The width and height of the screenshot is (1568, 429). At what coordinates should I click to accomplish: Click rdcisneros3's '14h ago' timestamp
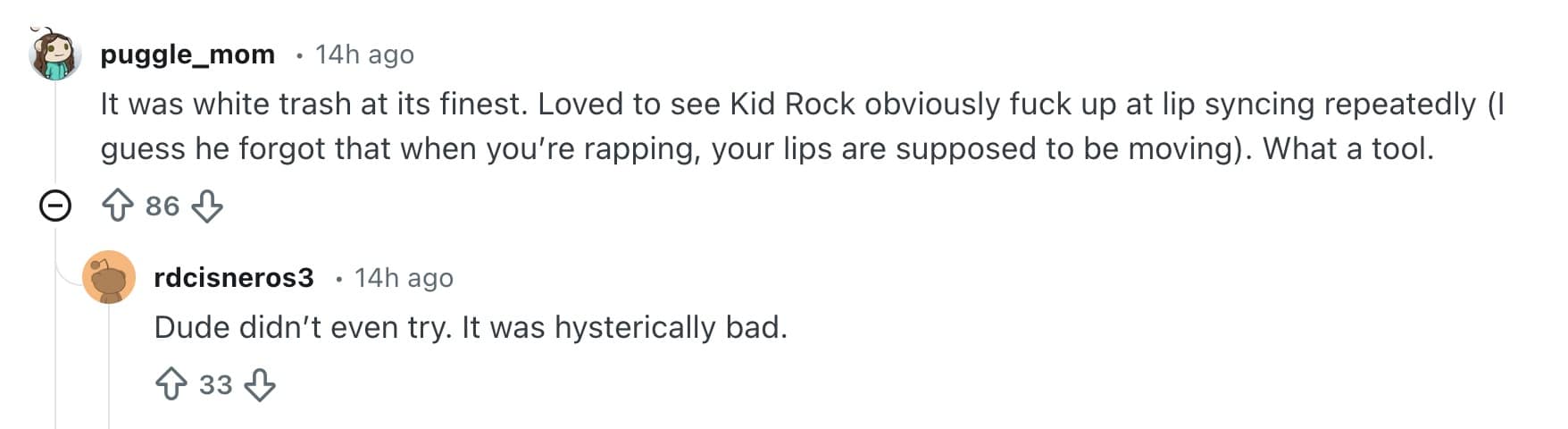(404, 278)
